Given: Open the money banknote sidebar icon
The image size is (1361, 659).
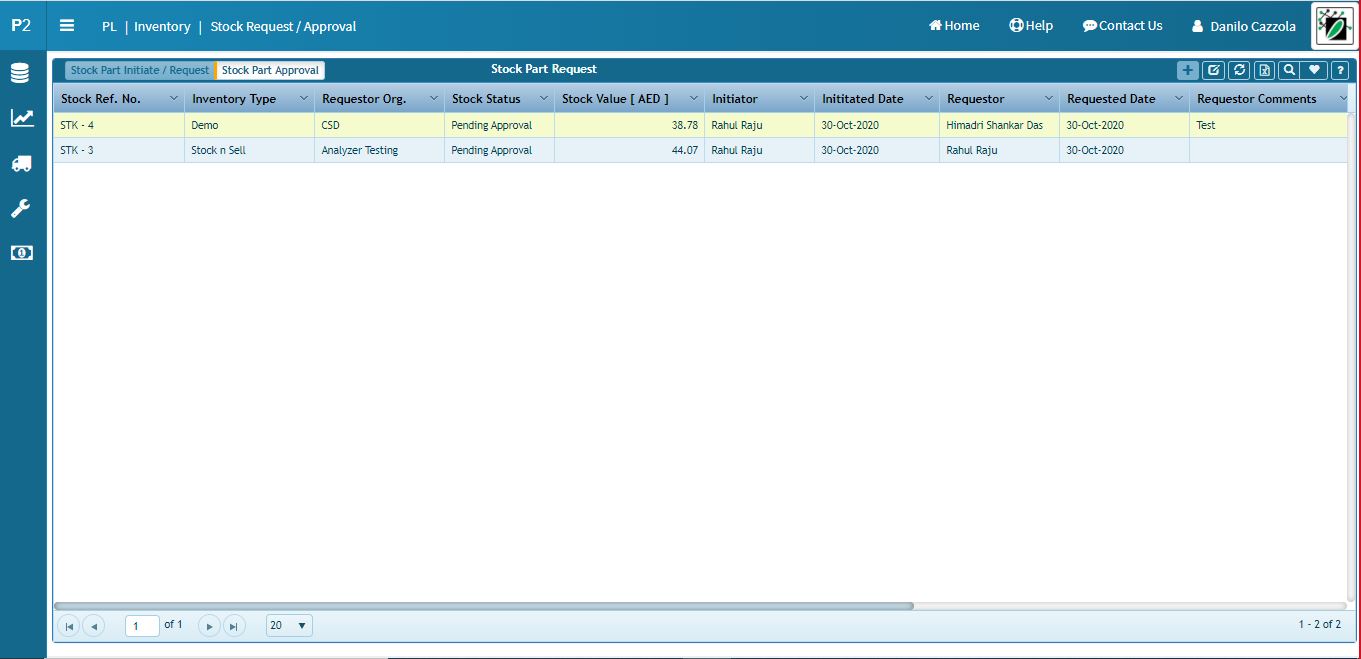Looking at the screenshot, I should click(21, 253).
